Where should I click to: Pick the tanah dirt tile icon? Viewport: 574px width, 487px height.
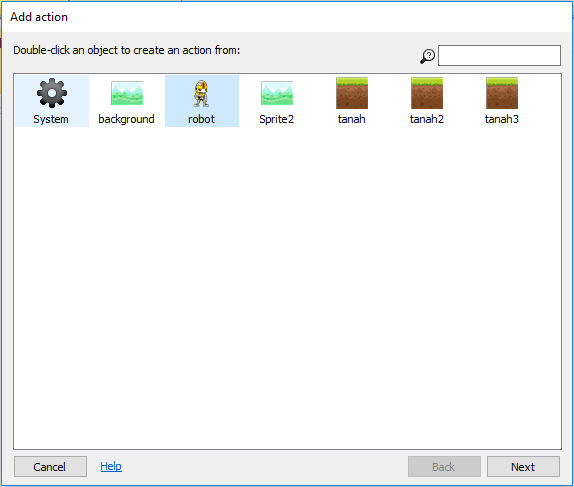pyautogui.click(x=352, y=93)
